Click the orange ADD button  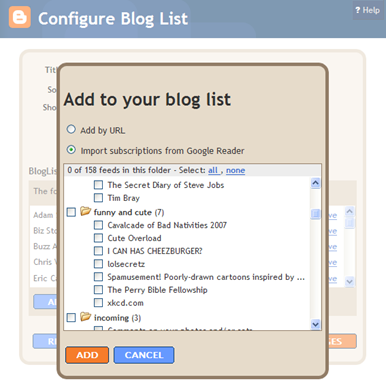coord(87,355)
